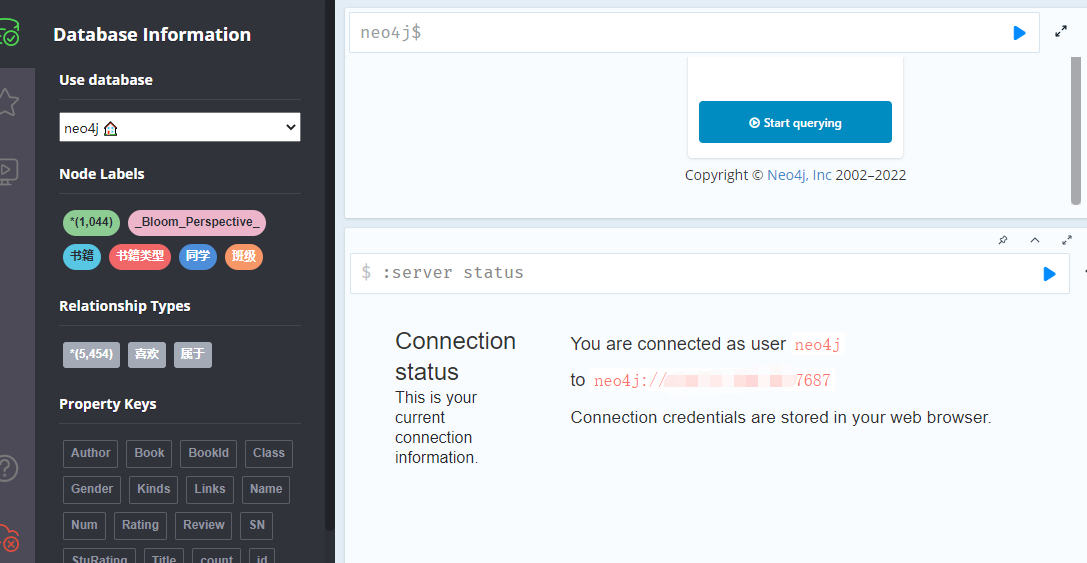Select the _Bloom_Perspective_ node label

coord(197,223)
